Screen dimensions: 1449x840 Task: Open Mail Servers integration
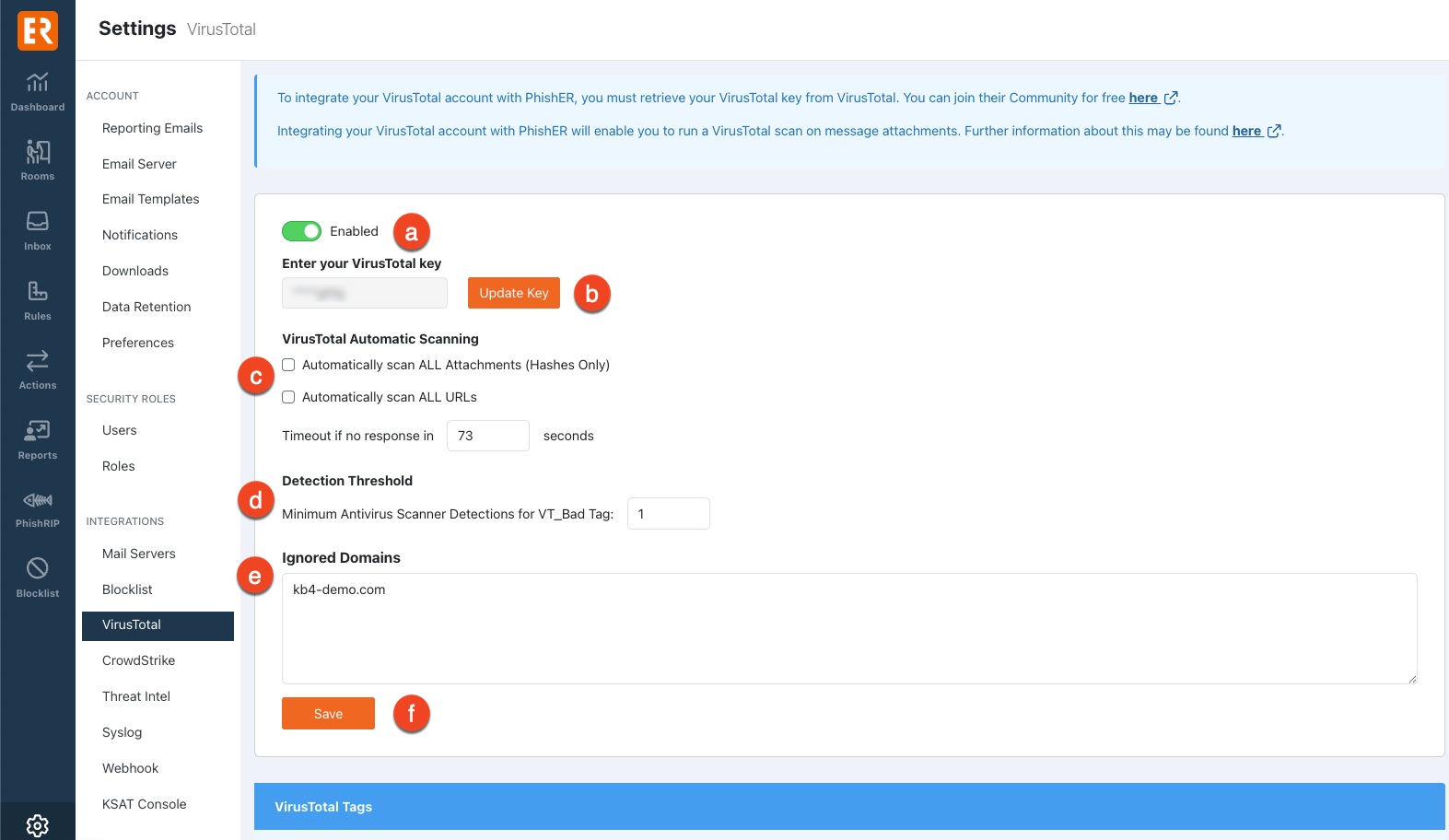click(x=139, y=554)
